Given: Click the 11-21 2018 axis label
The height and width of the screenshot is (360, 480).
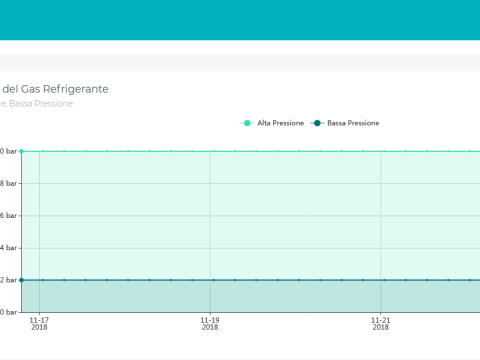Looking at the screenshot, I should click(381, 324).
